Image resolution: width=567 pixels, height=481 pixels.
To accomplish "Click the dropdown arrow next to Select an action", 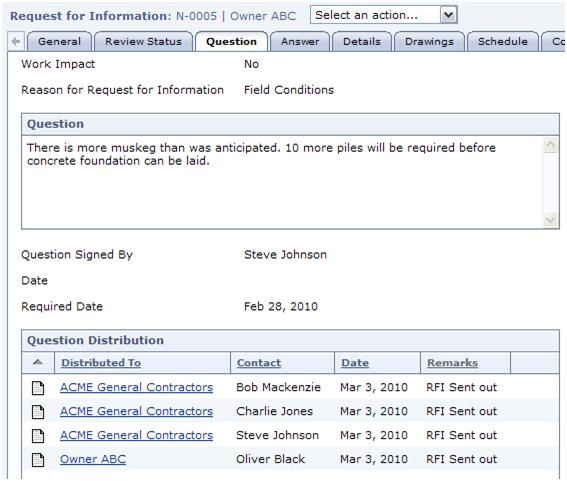I will 448,15.
